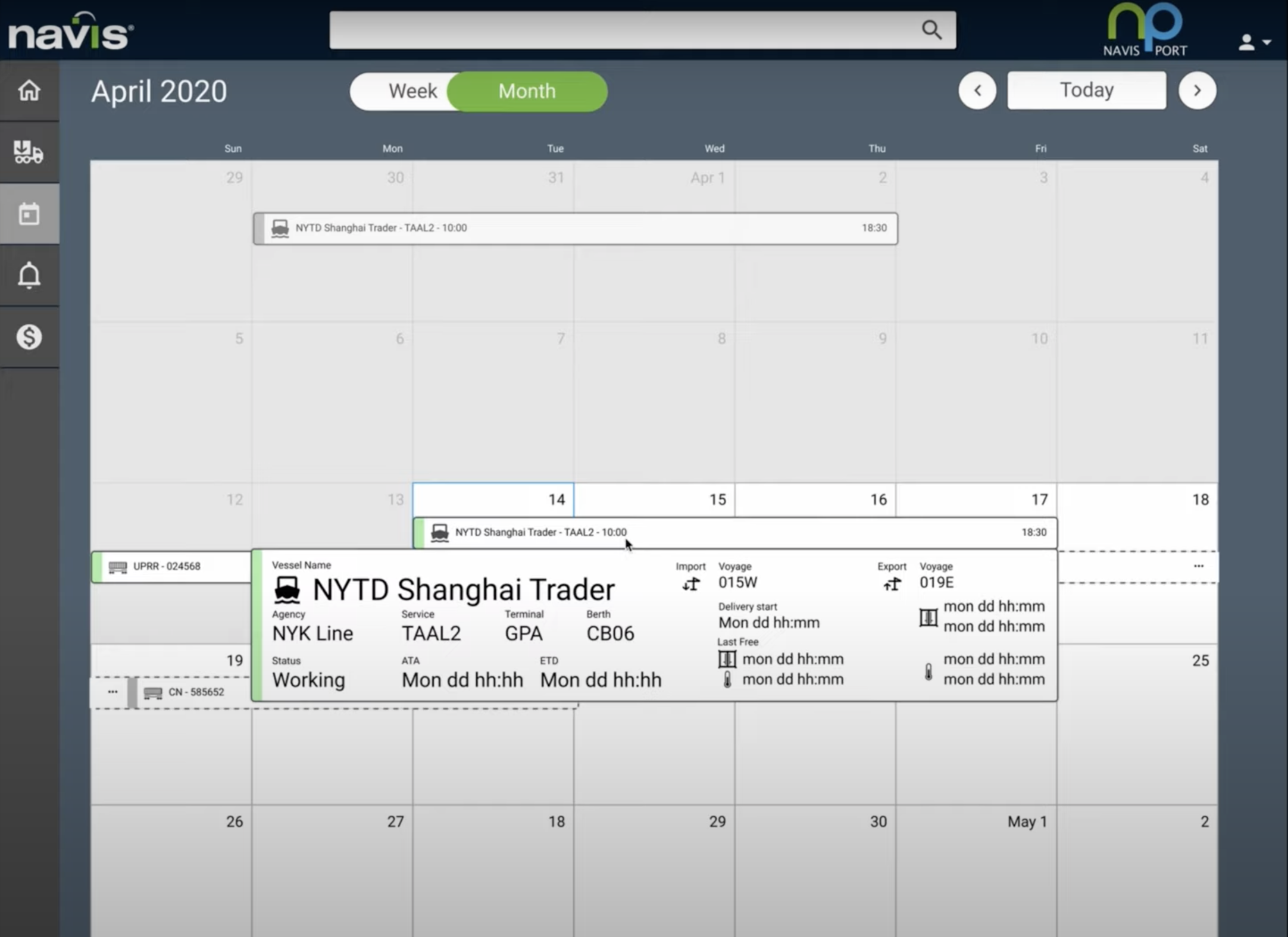
Task: Click the vessel icon in popup card
Action: pyautogui.click(x=287, y=590)
